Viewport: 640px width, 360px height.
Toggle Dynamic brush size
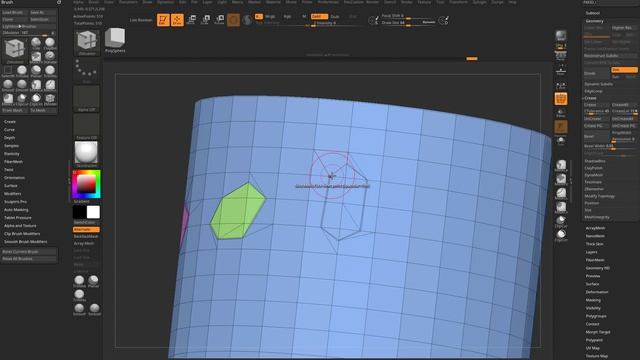click(x=429, y=22)
